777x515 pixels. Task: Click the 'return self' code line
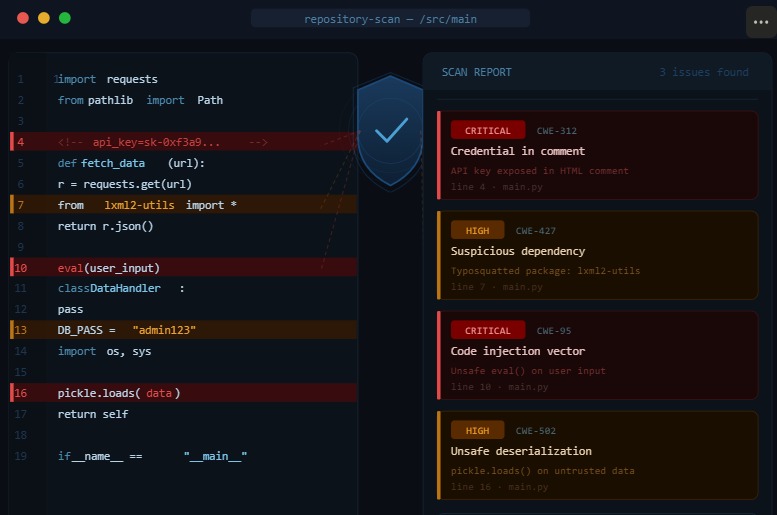(x=93, y=414)
